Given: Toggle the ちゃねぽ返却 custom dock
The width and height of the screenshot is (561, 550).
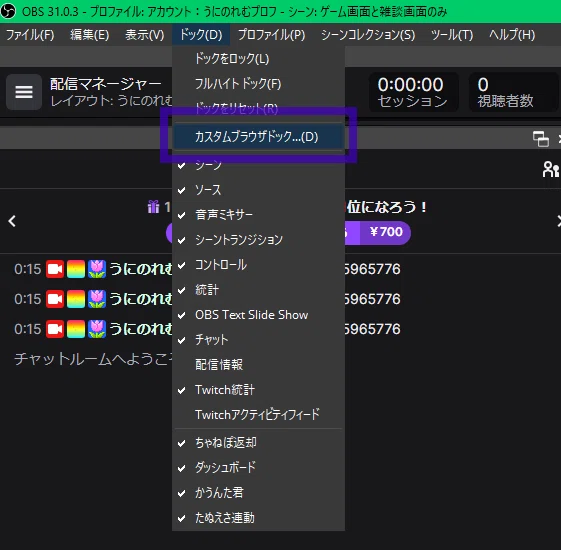Looking at the screenshot, I should 258,443.
